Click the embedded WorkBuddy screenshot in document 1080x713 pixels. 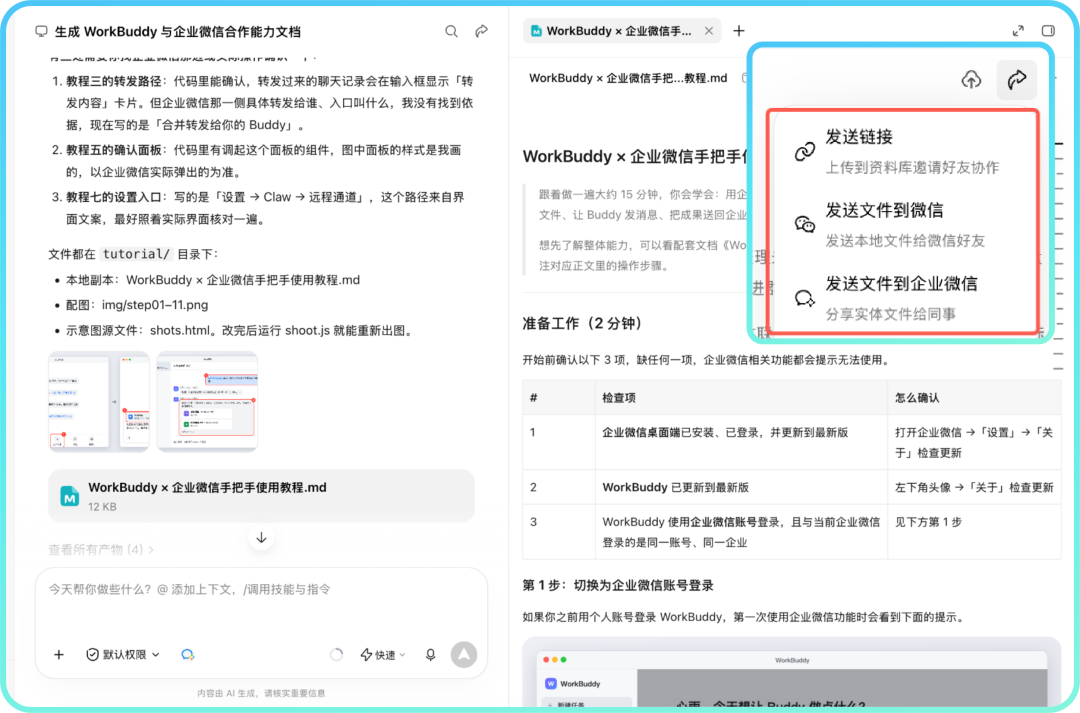(791, 673)
